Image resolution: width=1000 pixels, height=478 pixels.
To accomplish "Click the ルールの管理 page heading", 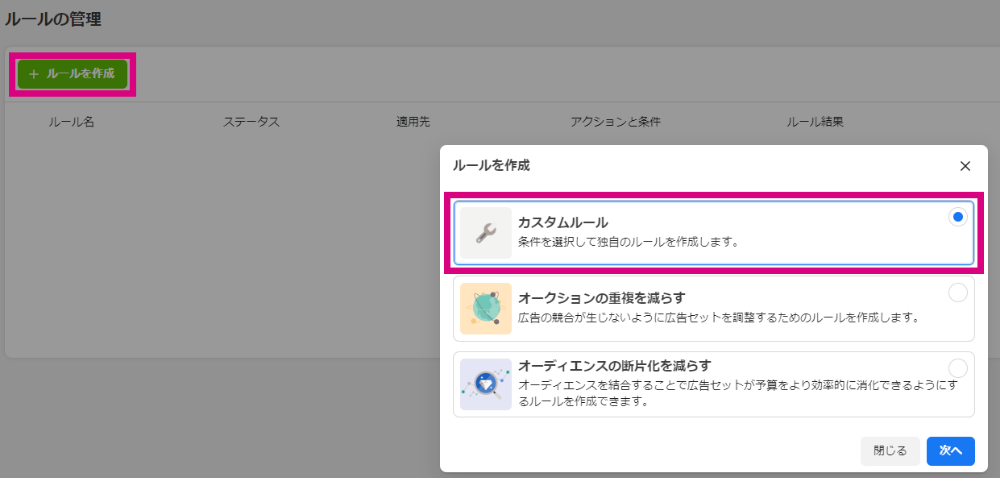I will click(x=53, y=20).
